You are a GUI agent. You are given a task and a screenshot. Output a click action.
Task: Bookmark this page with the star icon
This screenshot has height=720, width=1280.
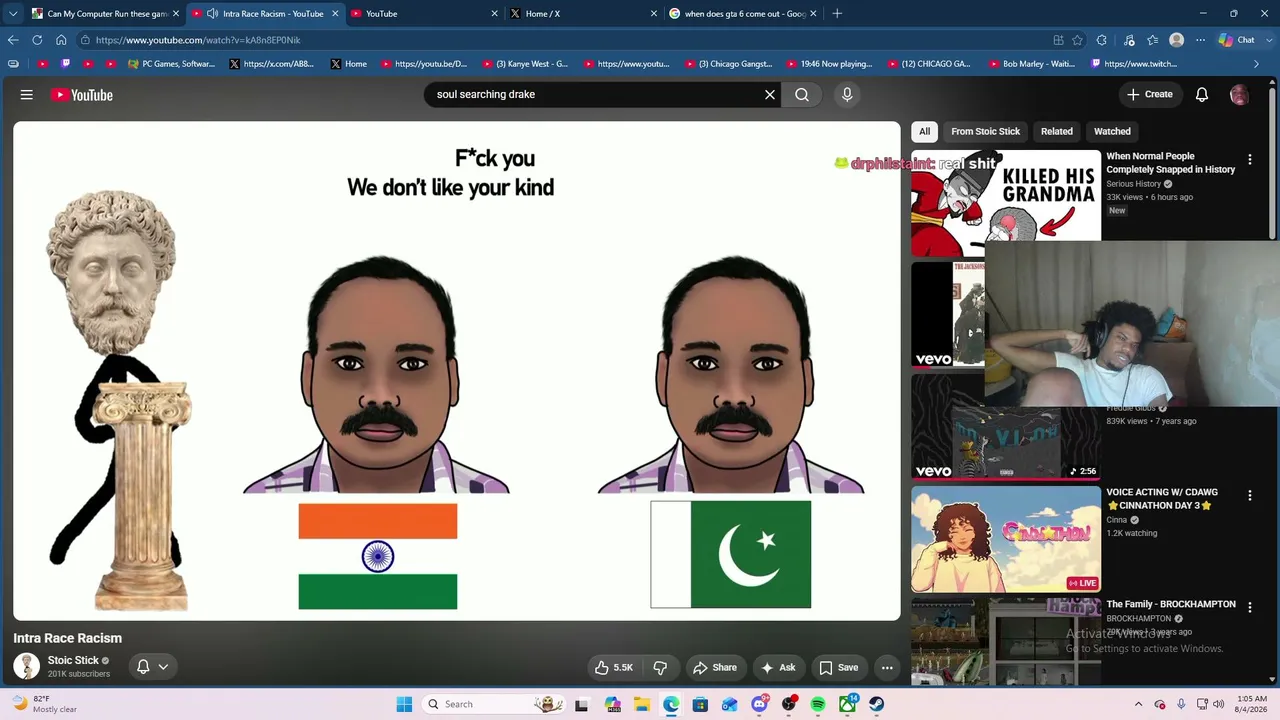pyautogui.click(x=1077, y=40)
